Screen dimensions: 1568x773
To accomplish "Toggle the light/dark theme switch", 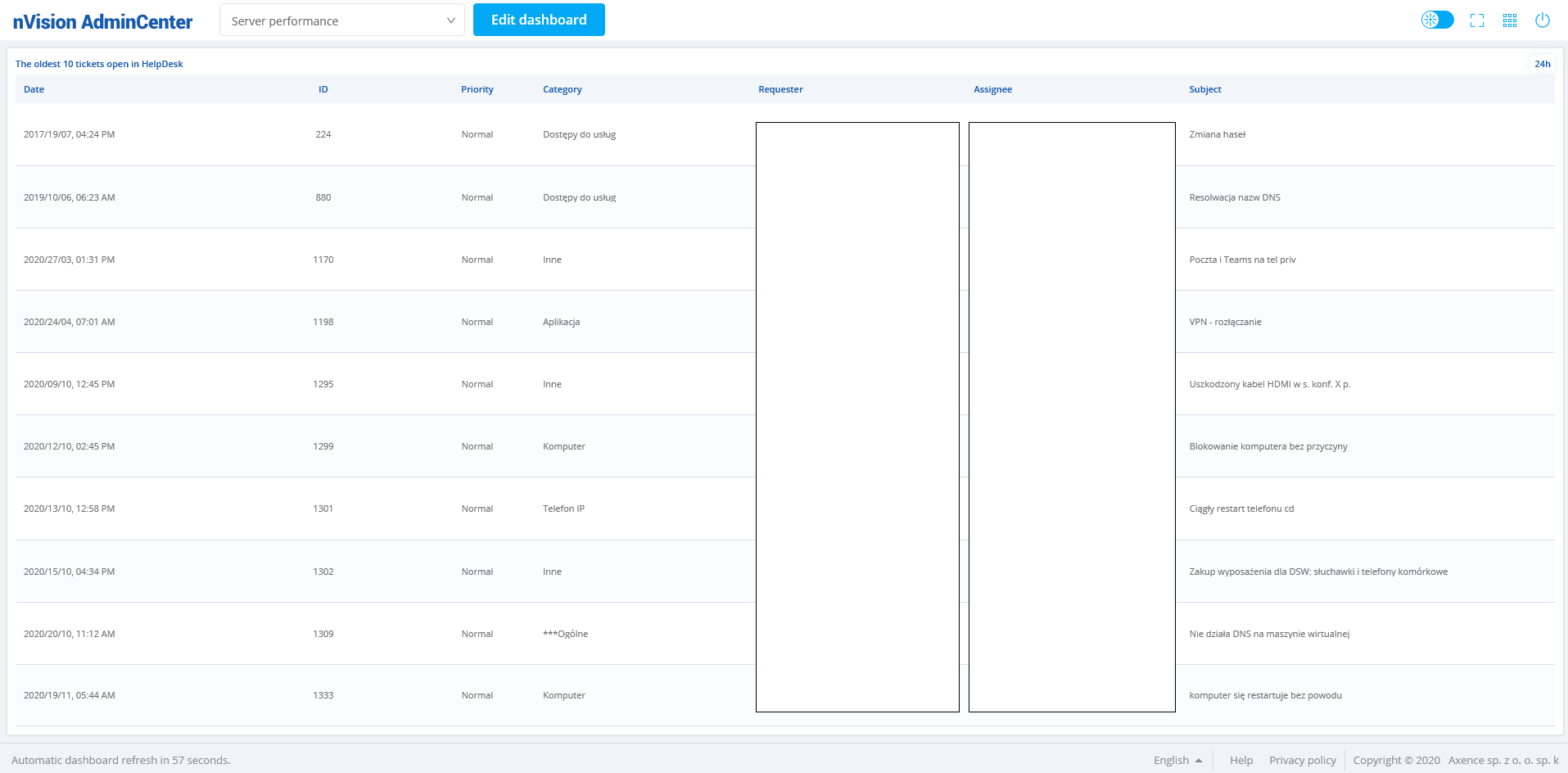I will [x=1437, y=20].
